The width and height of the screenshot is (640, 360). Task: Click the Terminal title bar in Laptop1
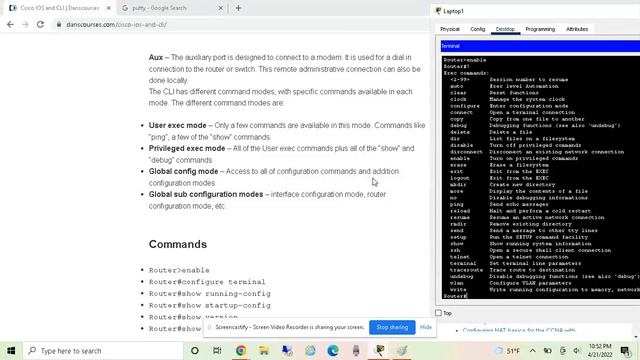click(540, 46)
